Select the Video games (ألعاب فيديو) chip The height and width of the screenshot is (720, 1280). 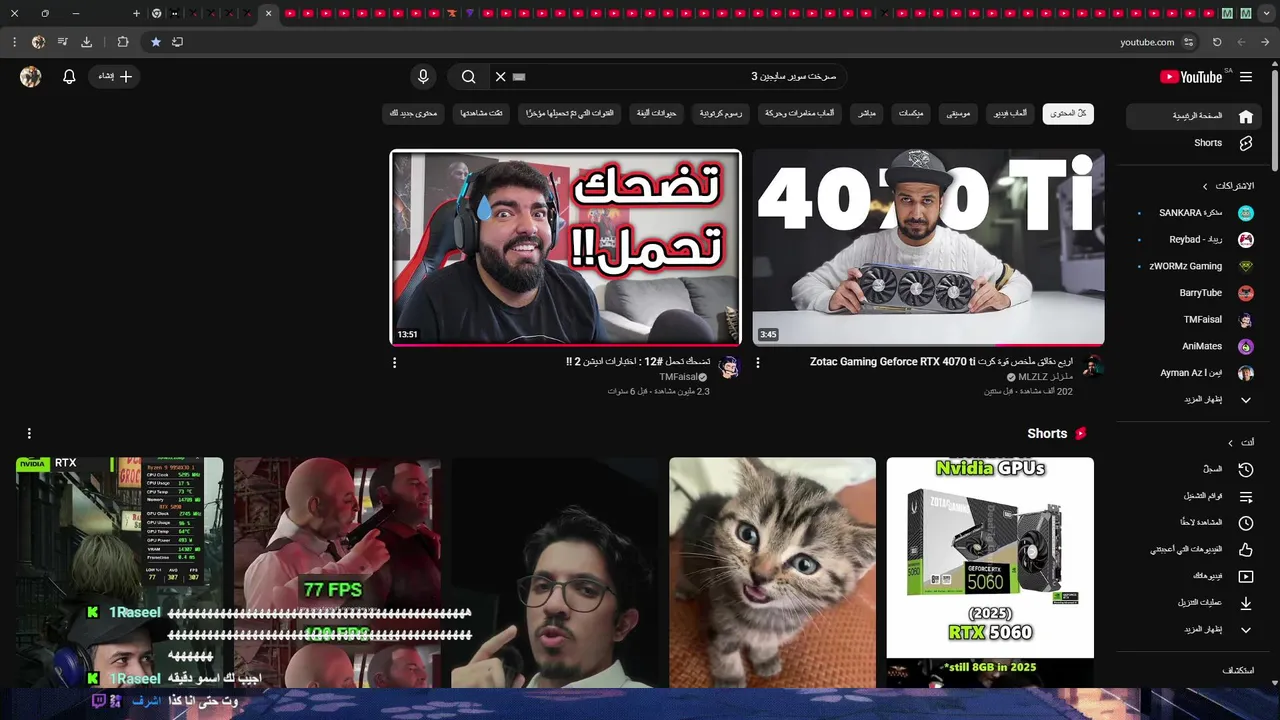1010,114
